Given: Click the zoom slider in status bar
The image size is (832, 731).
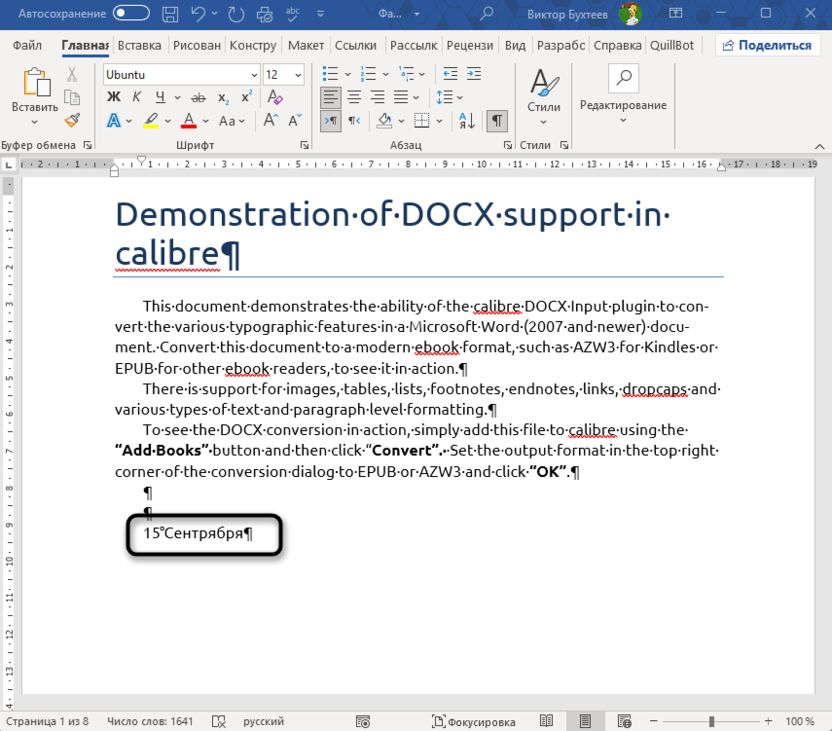Looking at the screenshot, I should click(712, 721).
